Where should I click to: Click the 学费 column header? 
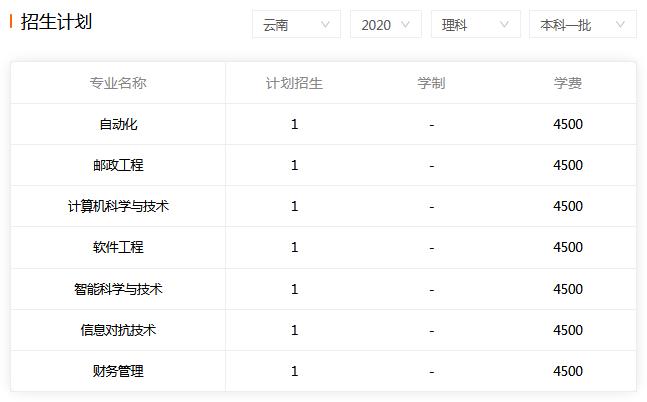(x=568, y=83)
